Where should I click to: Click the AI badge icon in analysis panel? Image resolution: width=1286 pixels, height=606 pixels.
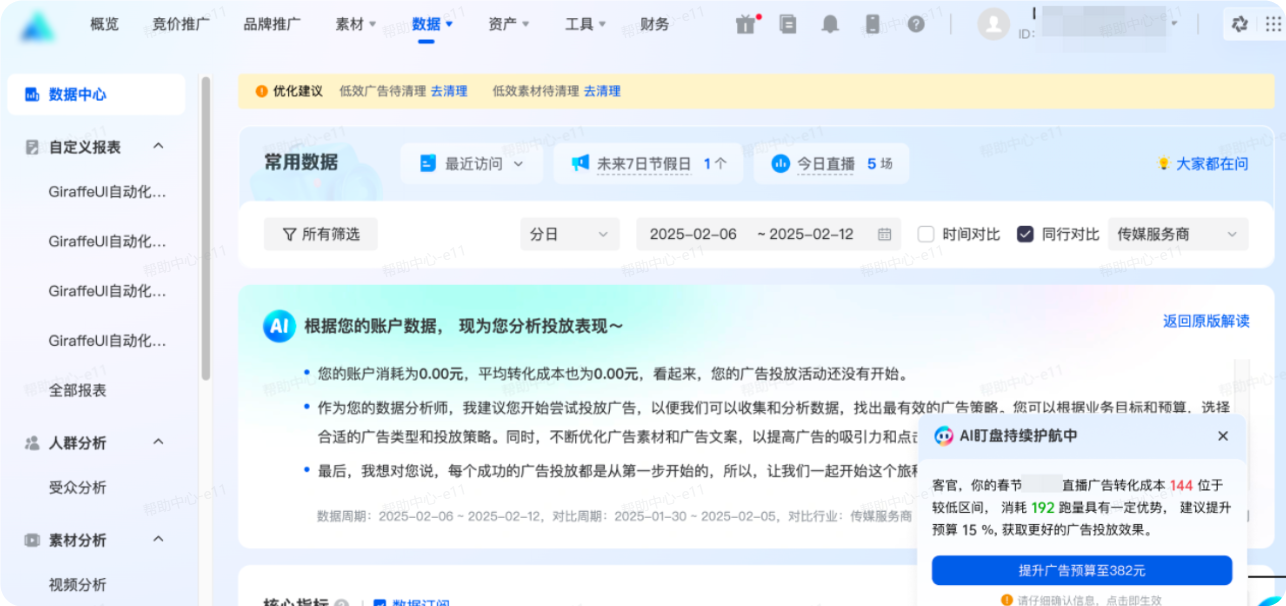pos(279,326)
